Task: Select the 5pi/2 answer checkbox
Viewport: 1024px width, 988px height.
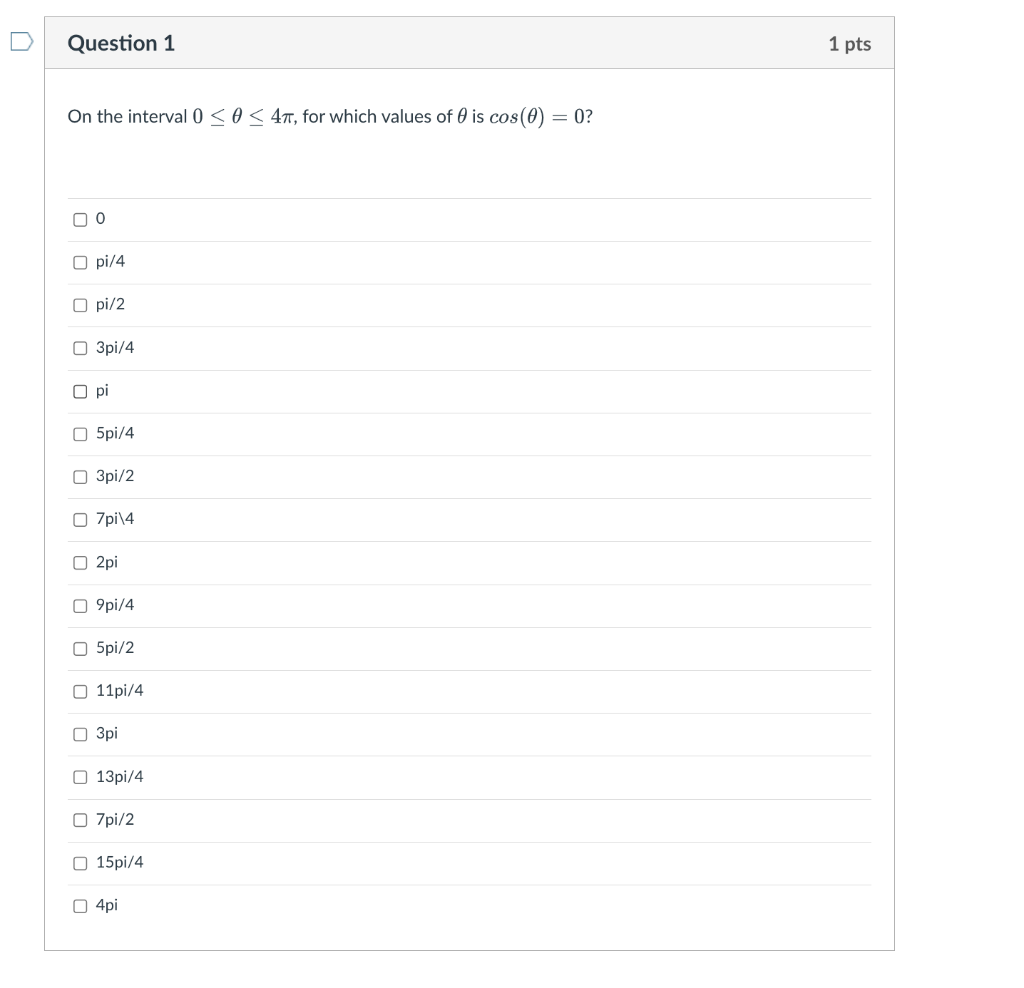Action: pos(80,648)
